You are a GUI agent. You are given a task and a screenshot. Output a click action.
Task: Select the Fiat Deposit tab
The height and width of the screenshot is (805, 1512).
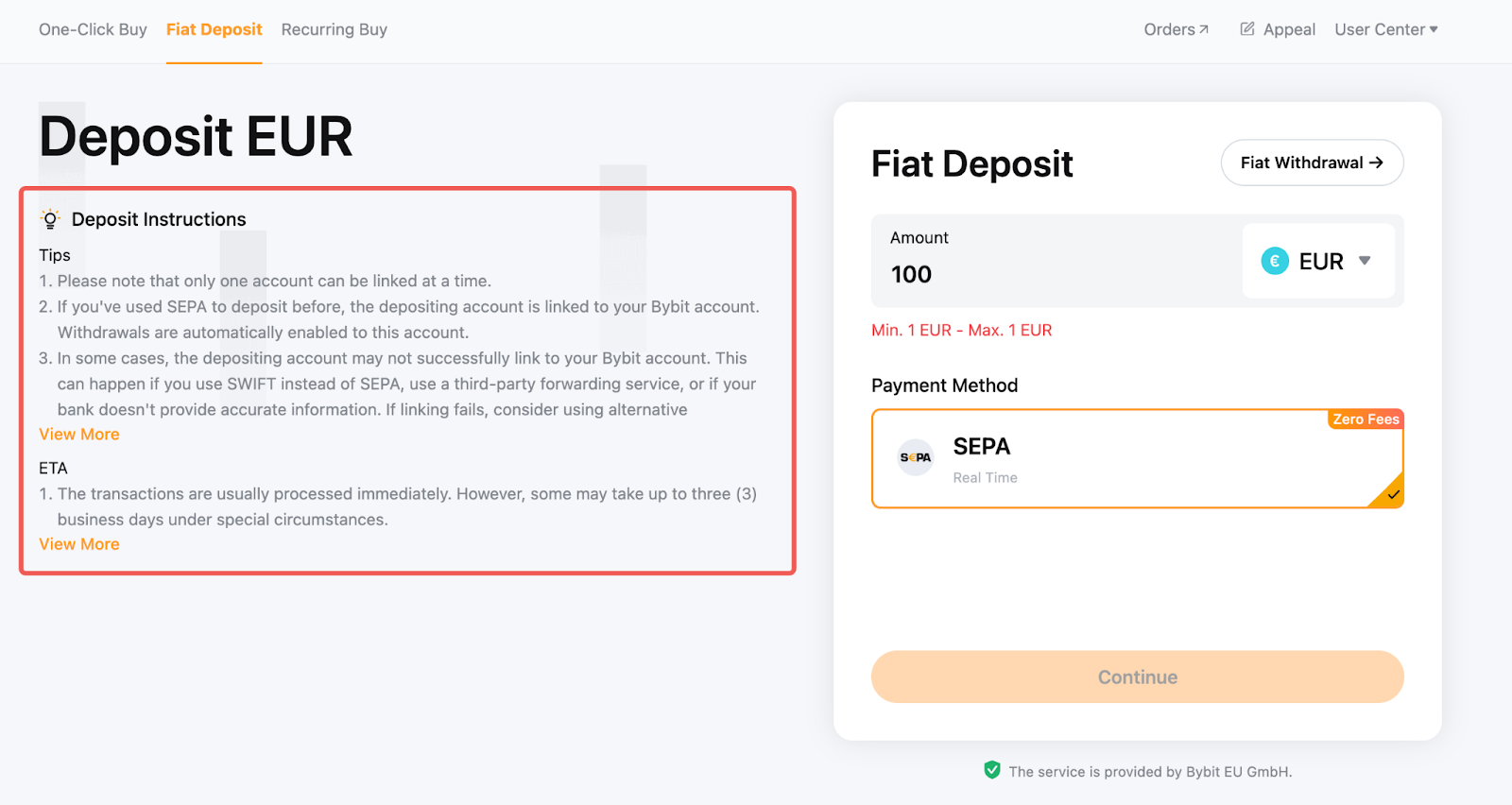(x=214, y=29)
